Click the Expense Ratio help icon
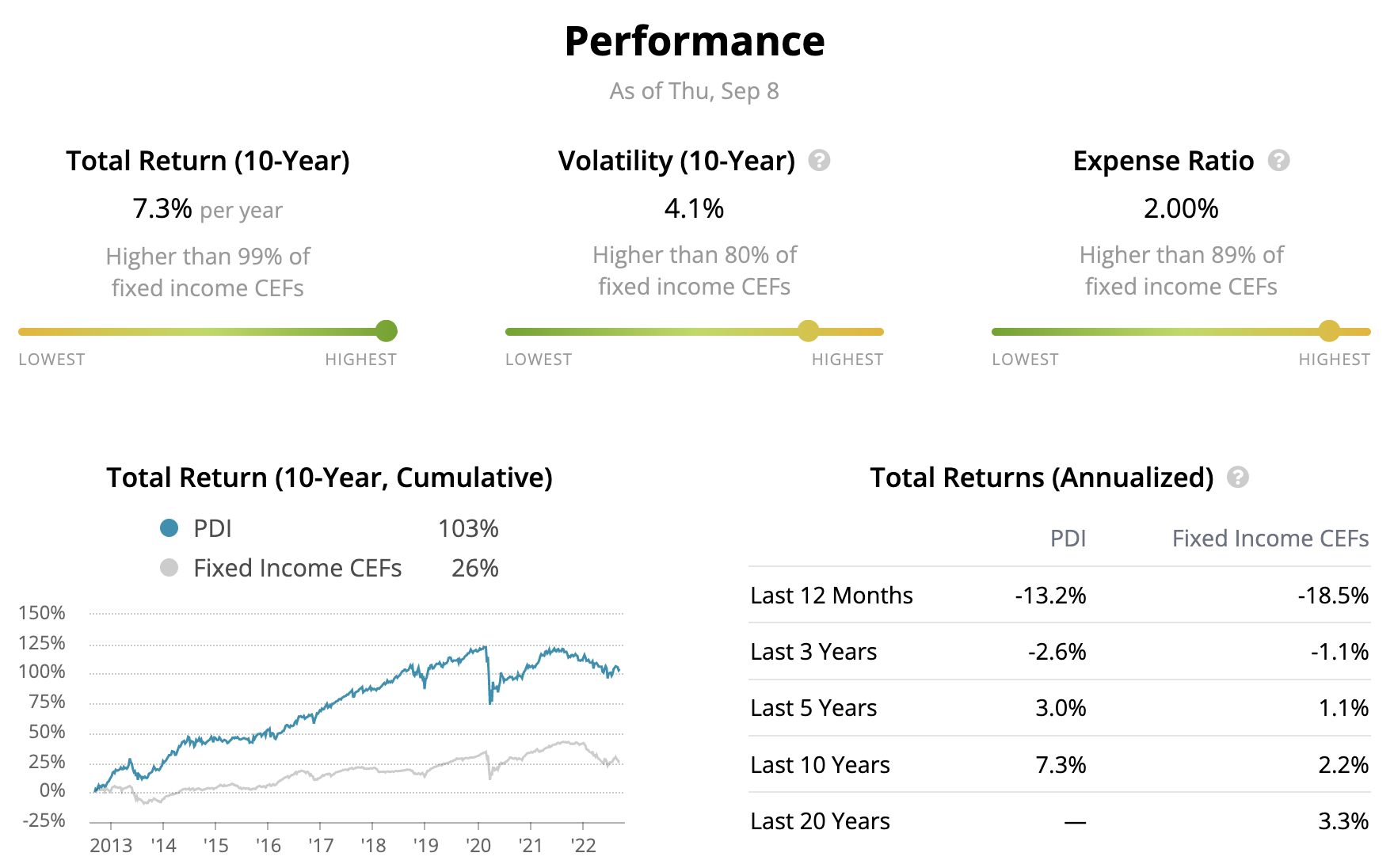The image size is (1394, 868). pyautogui.click(x=1278, y=161)
